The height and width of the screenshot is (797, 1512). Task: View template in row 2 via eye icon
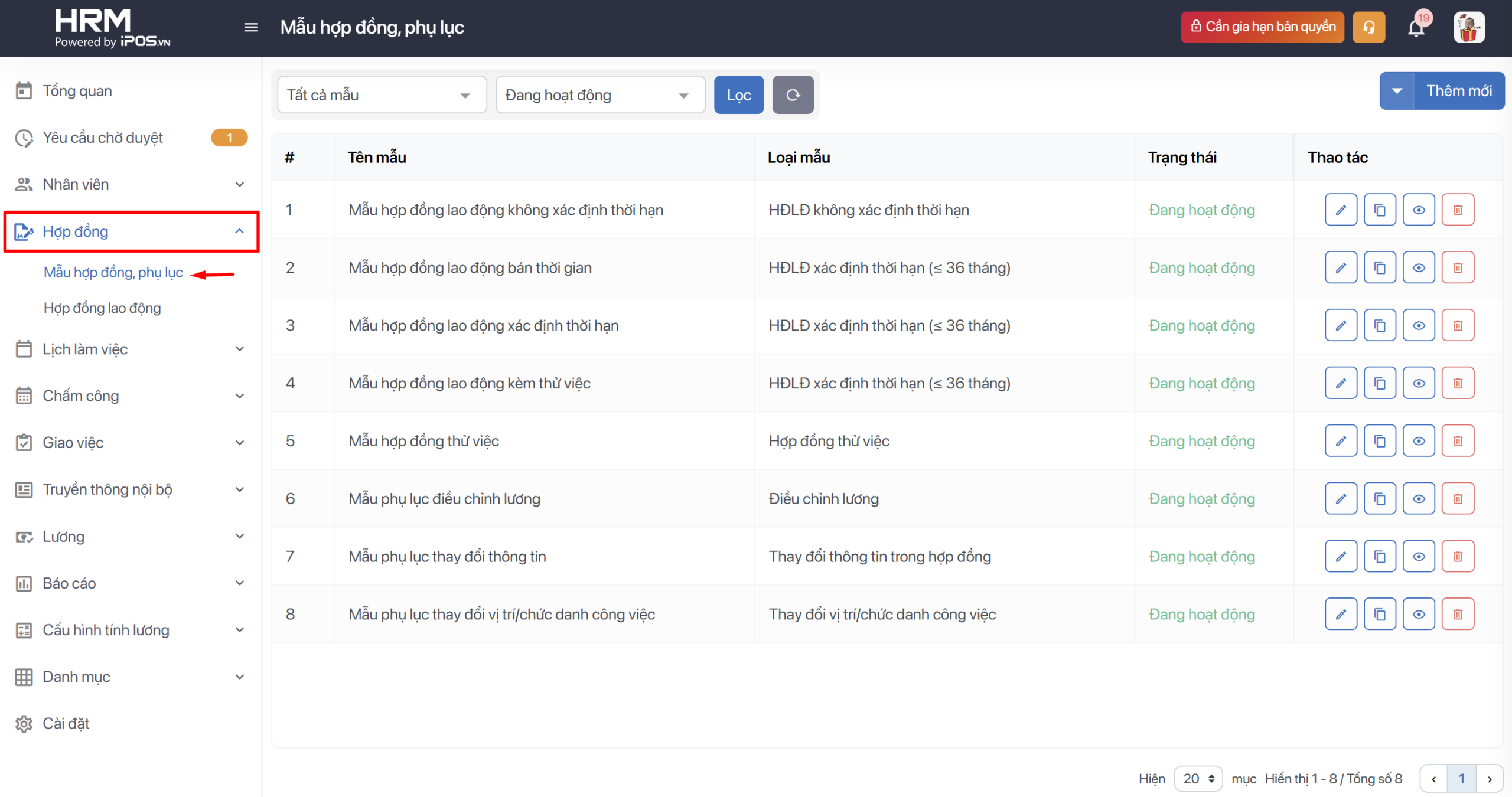tap(1419, 267)
